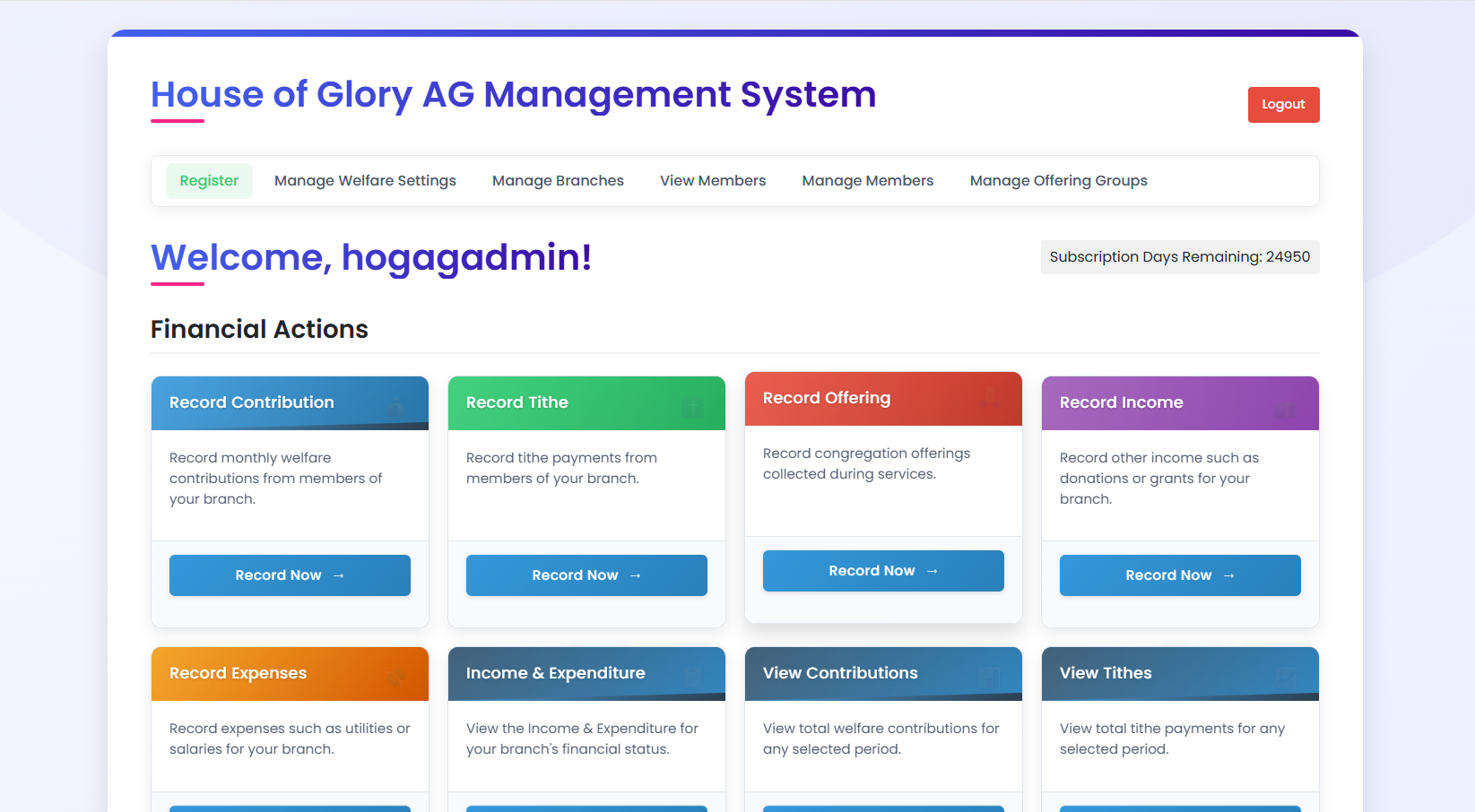Navigate to Manage Members
This screenshot has height=812, width=1475.
click(x=867, y=181)
